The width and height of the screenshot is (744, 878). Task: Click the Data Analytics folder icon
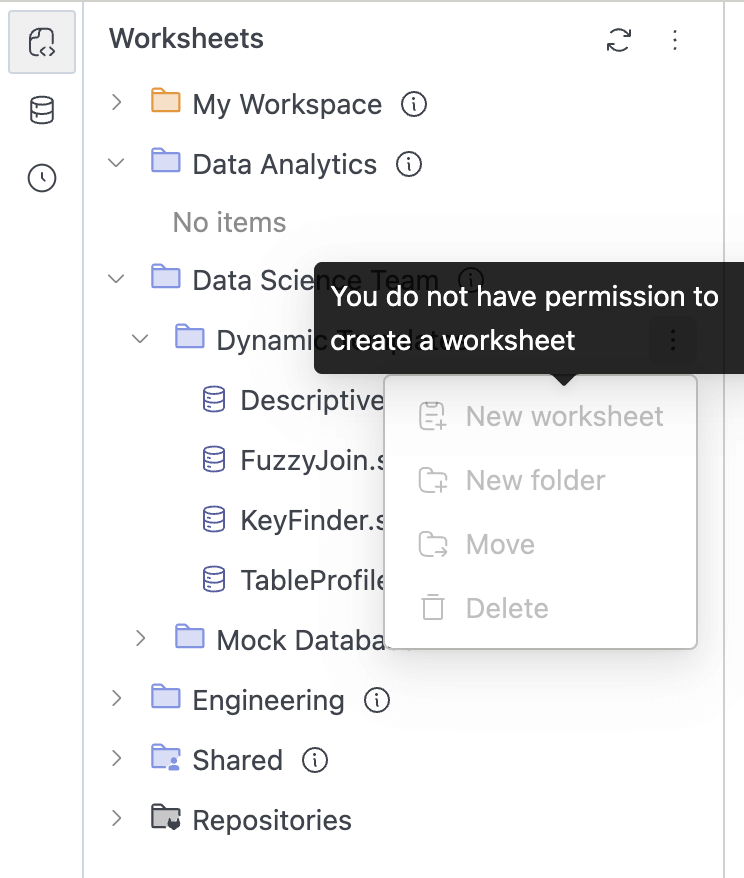click(166, 161)
